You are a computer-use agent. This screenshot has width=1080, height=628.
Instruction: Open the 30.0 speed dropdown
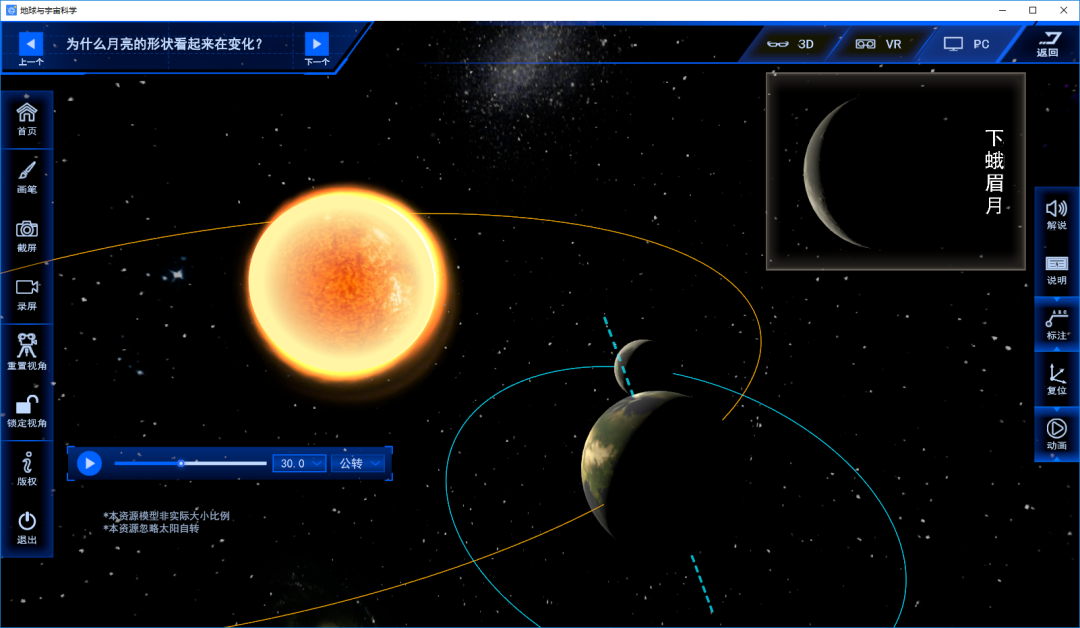299,463
